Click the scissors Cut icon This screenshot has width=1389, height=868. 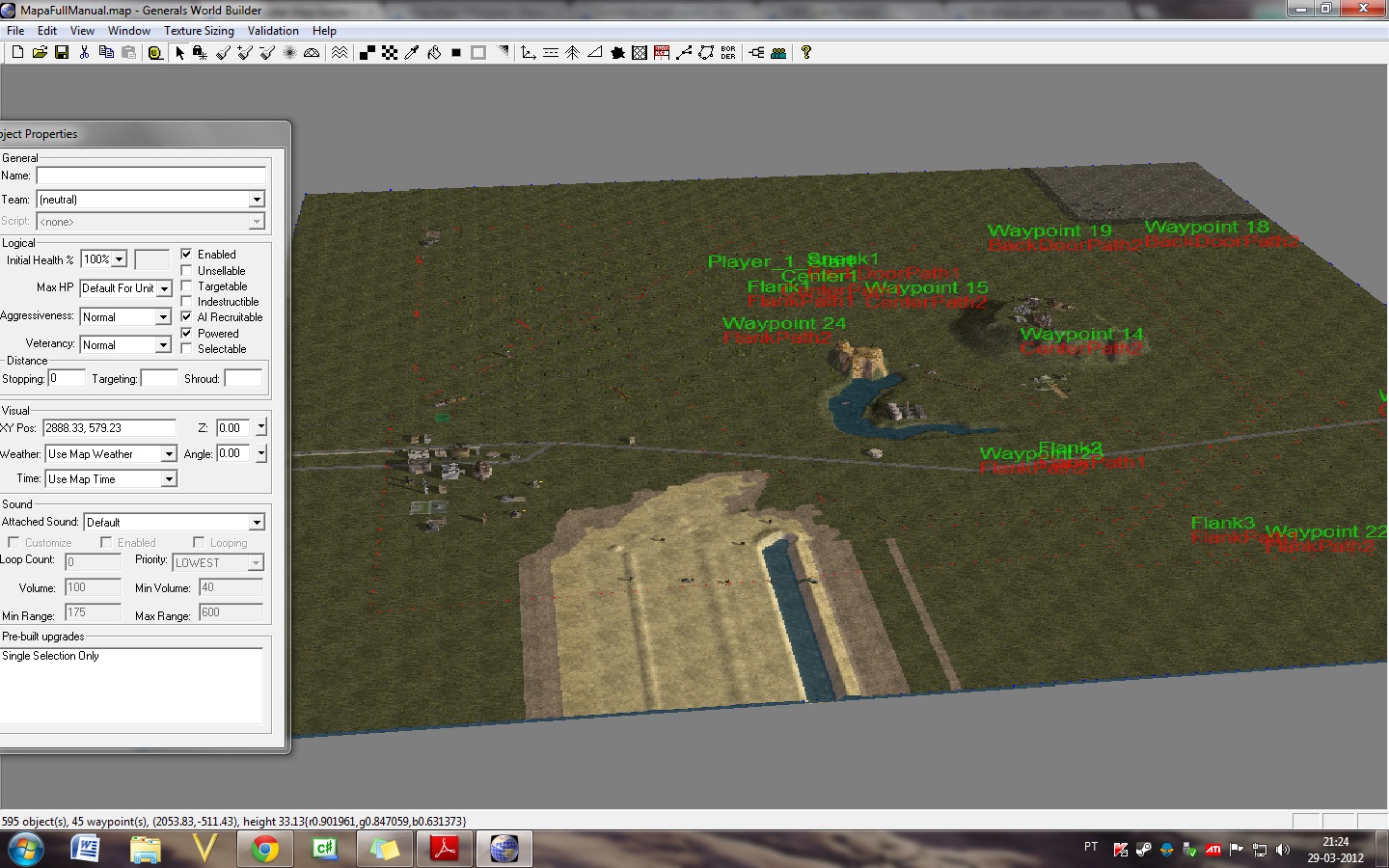pyautogui.click(x=84, y=53)
